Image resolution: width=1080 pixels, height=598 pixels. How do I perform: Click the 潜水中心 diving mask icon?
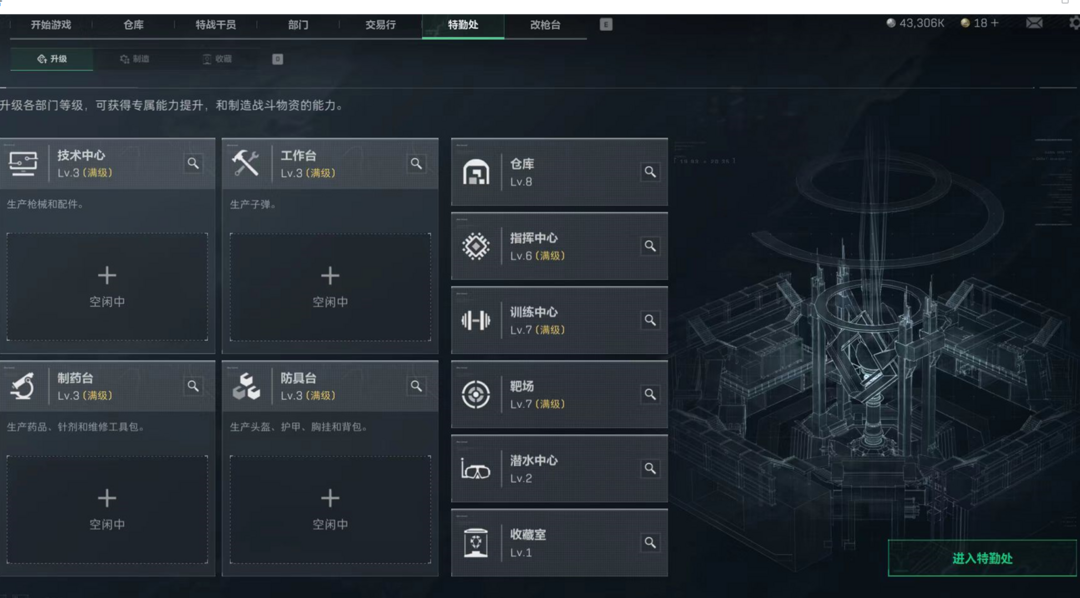[475, 469]
